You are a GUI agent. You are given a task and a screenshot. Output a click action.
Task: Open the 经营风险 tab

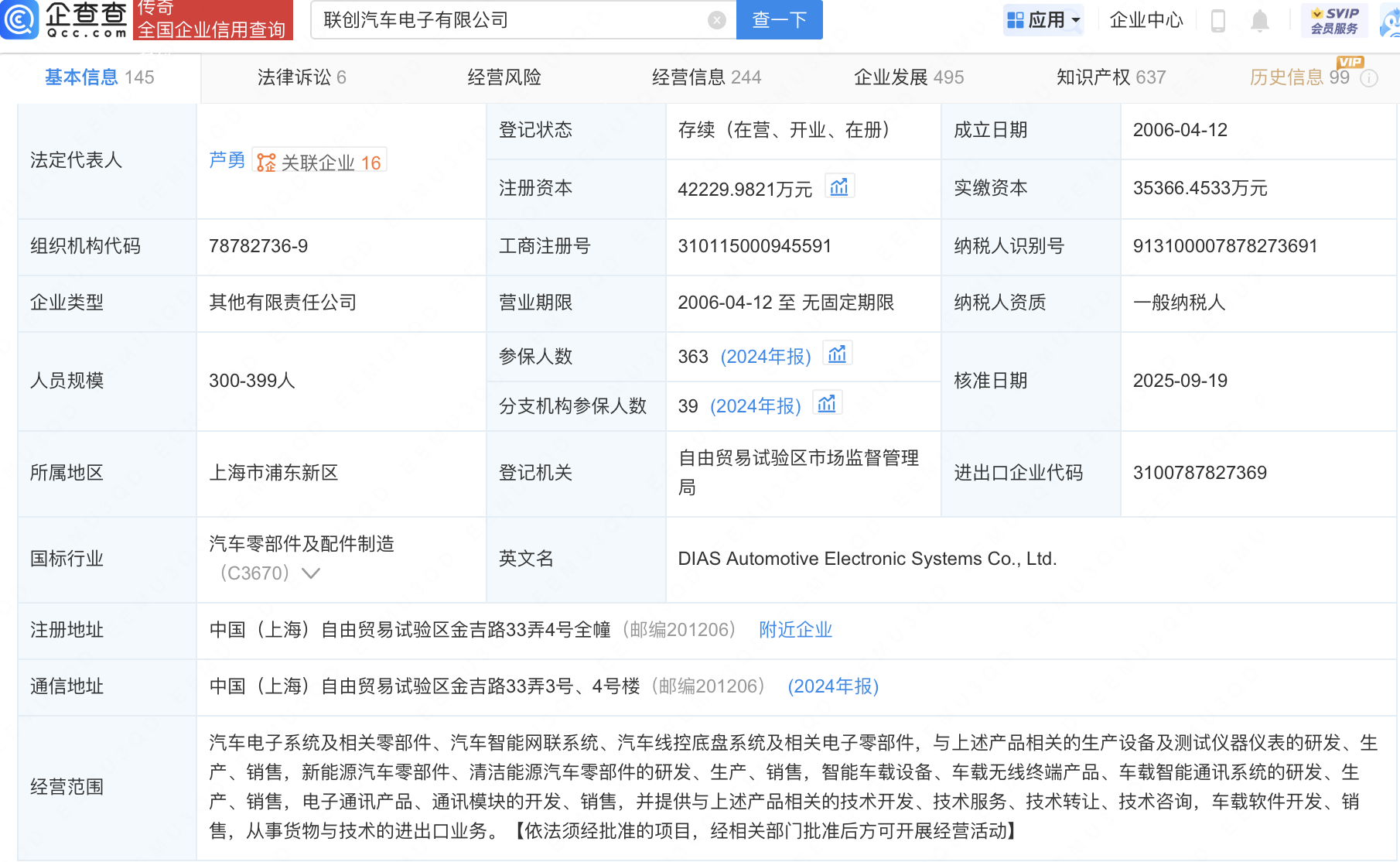(x=504, y=77)
